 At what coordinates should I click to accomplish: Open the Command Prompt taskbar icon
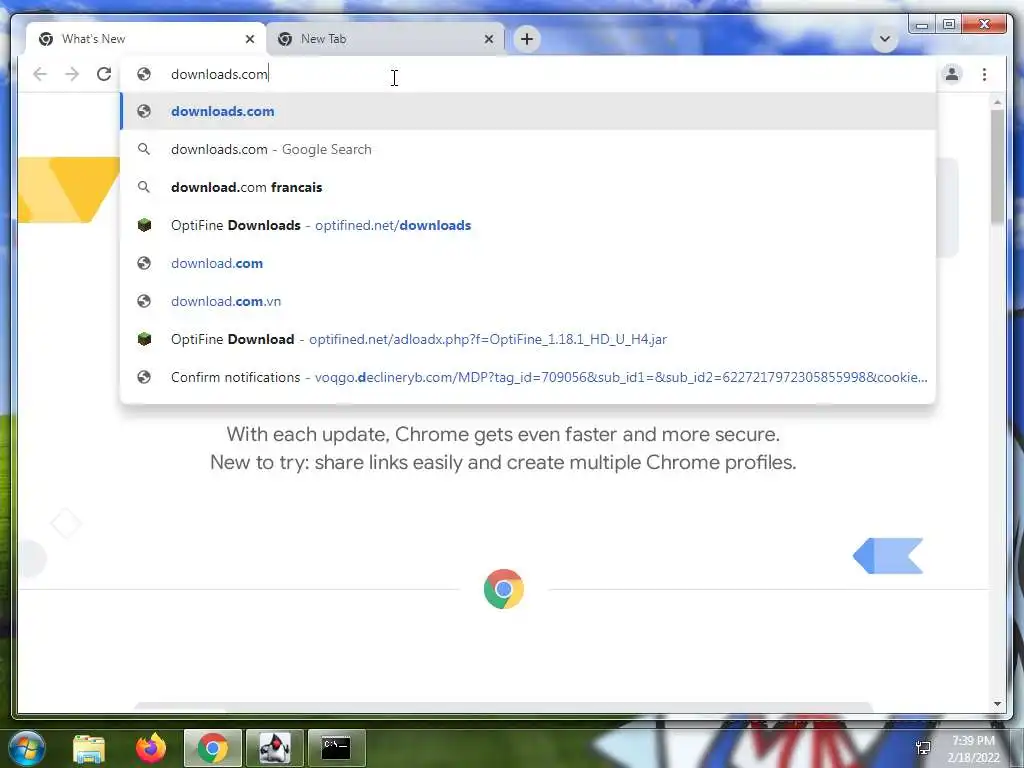336,748
